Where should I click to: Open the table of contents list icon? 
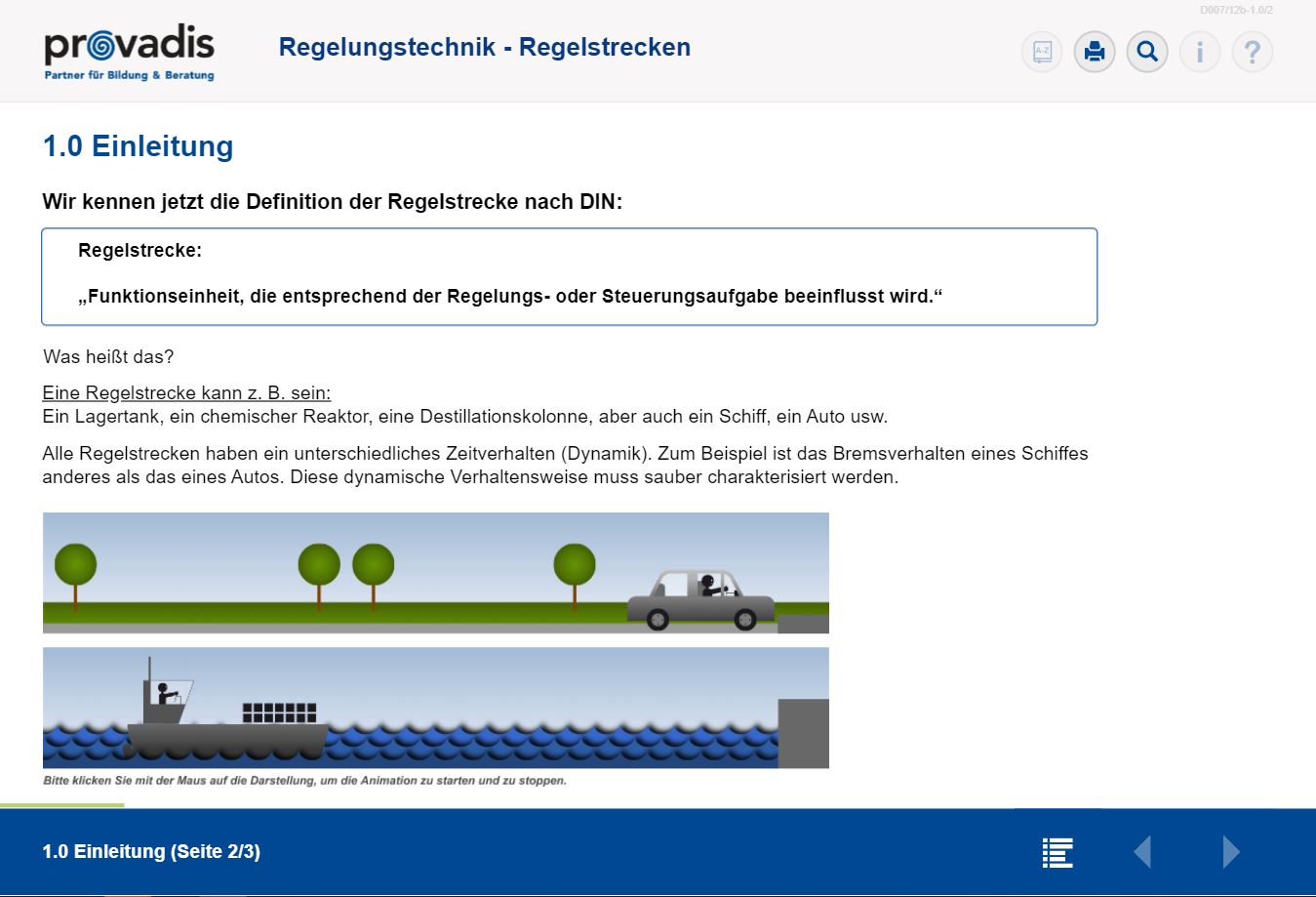coord(1057,852)
